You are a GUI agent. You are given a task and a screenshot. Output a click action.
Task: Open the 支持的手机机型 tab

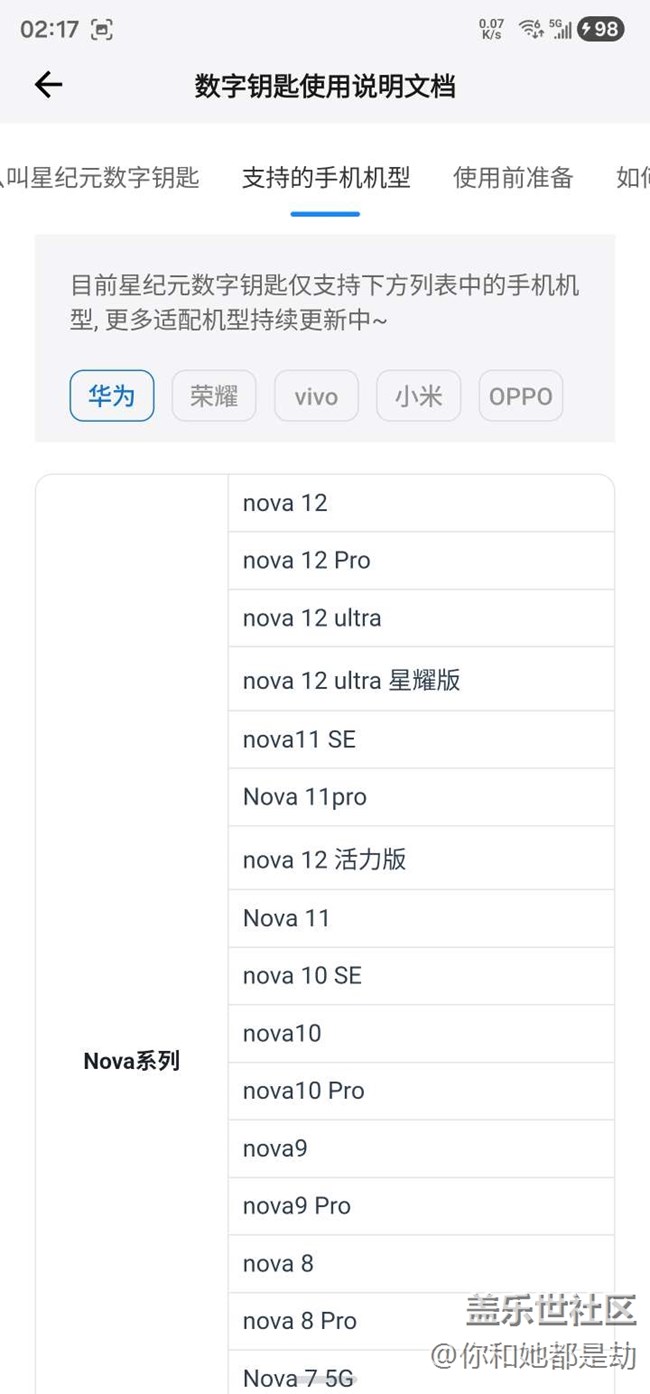click(326, 178)
